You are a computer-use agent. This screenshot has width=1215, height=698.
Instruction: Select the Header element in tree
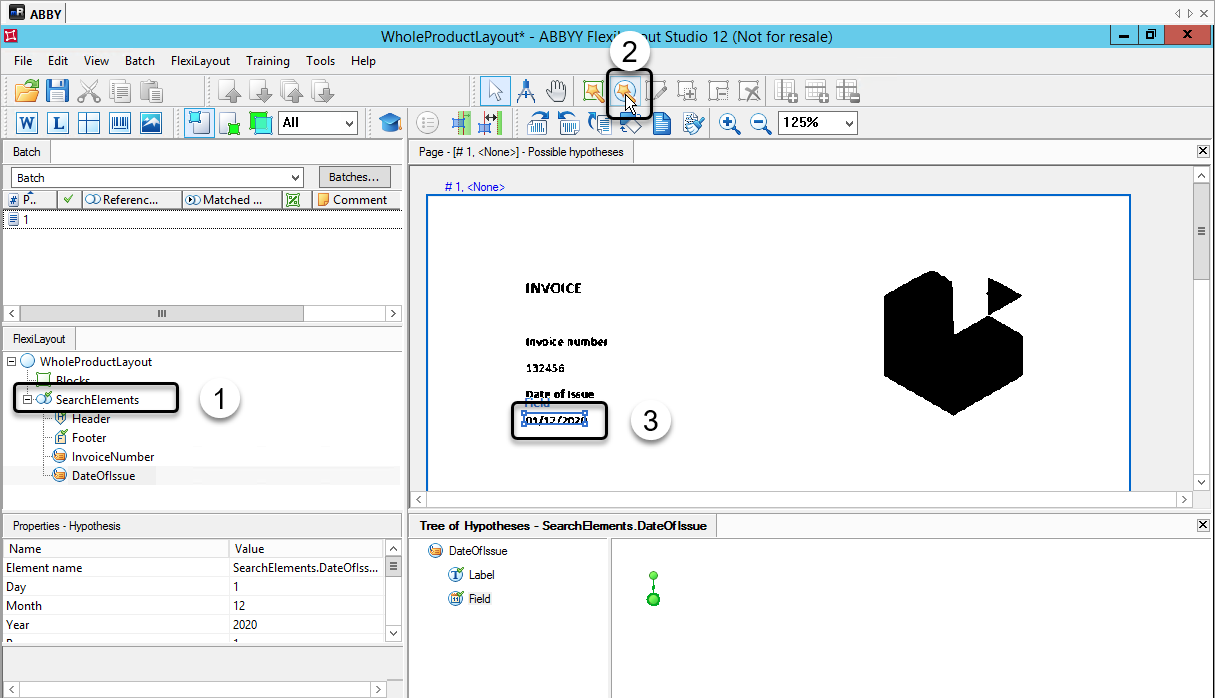point(91,419)
